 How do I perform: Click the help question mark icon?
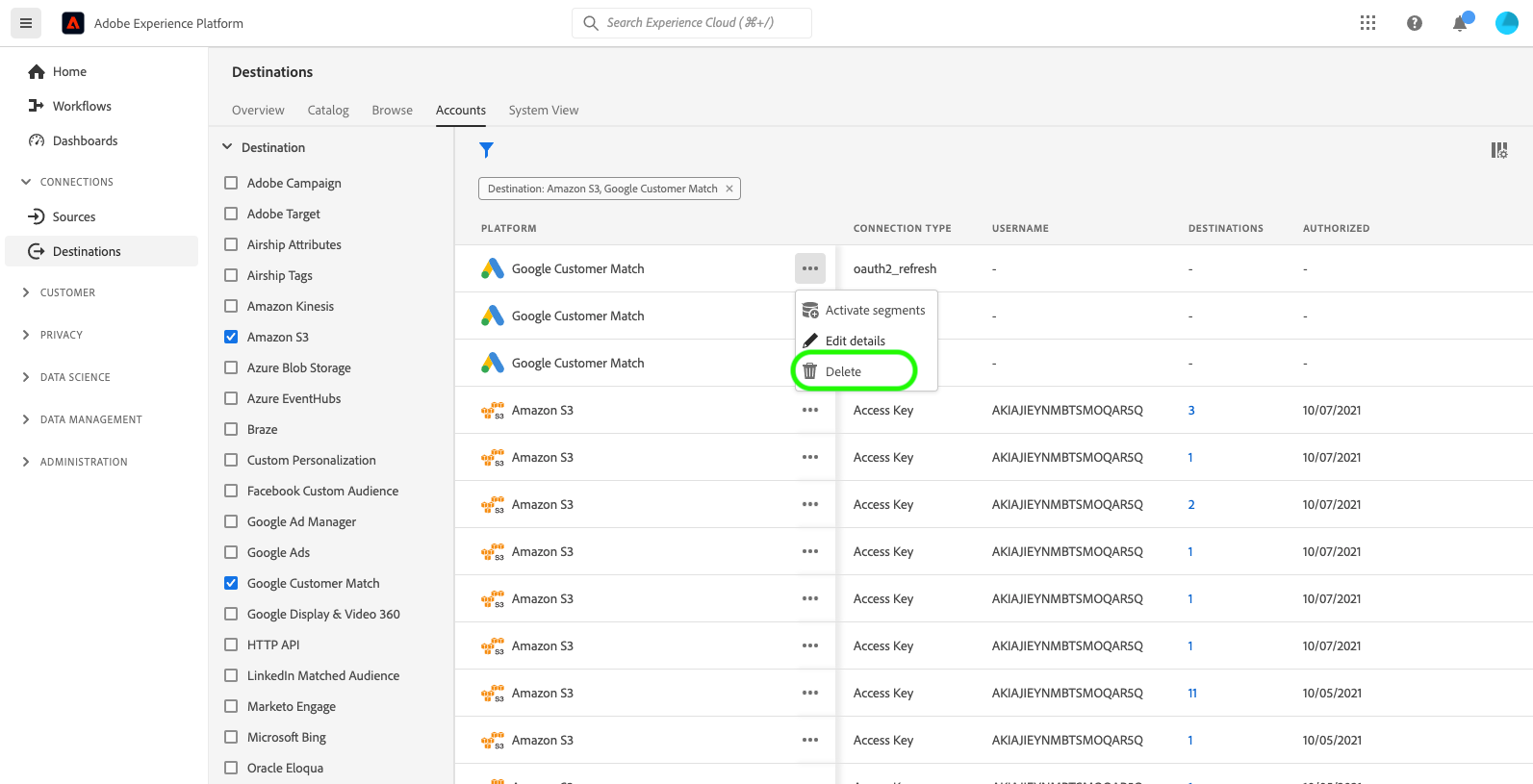[x=1414, y=23]
